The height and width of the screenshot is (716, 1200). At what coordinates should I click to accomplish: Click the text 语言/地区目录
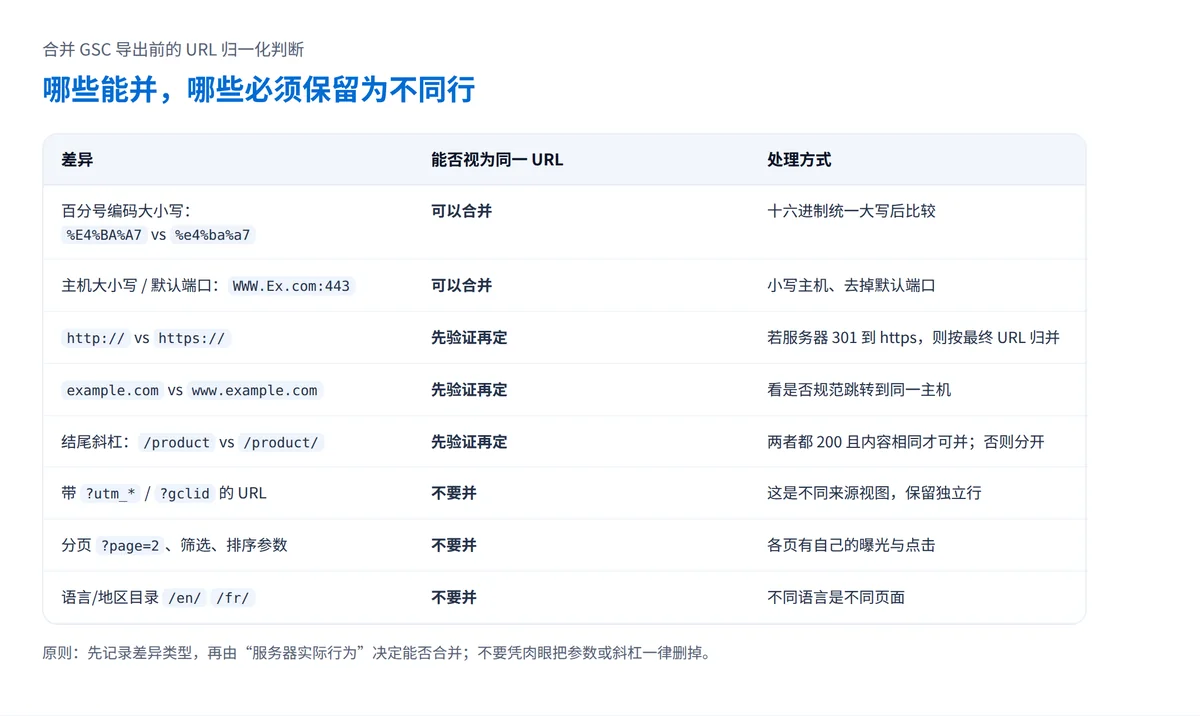[x=110, y=598]
